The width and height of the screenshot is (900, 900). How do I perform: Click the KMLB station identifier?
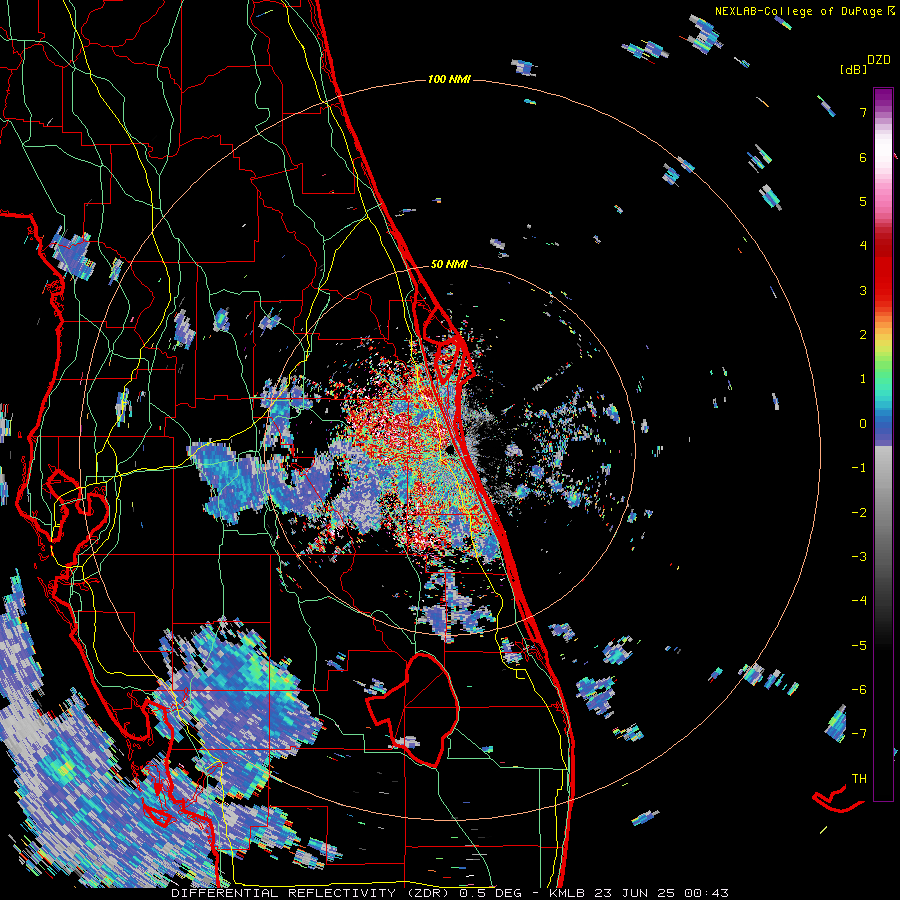click(568, 893)
